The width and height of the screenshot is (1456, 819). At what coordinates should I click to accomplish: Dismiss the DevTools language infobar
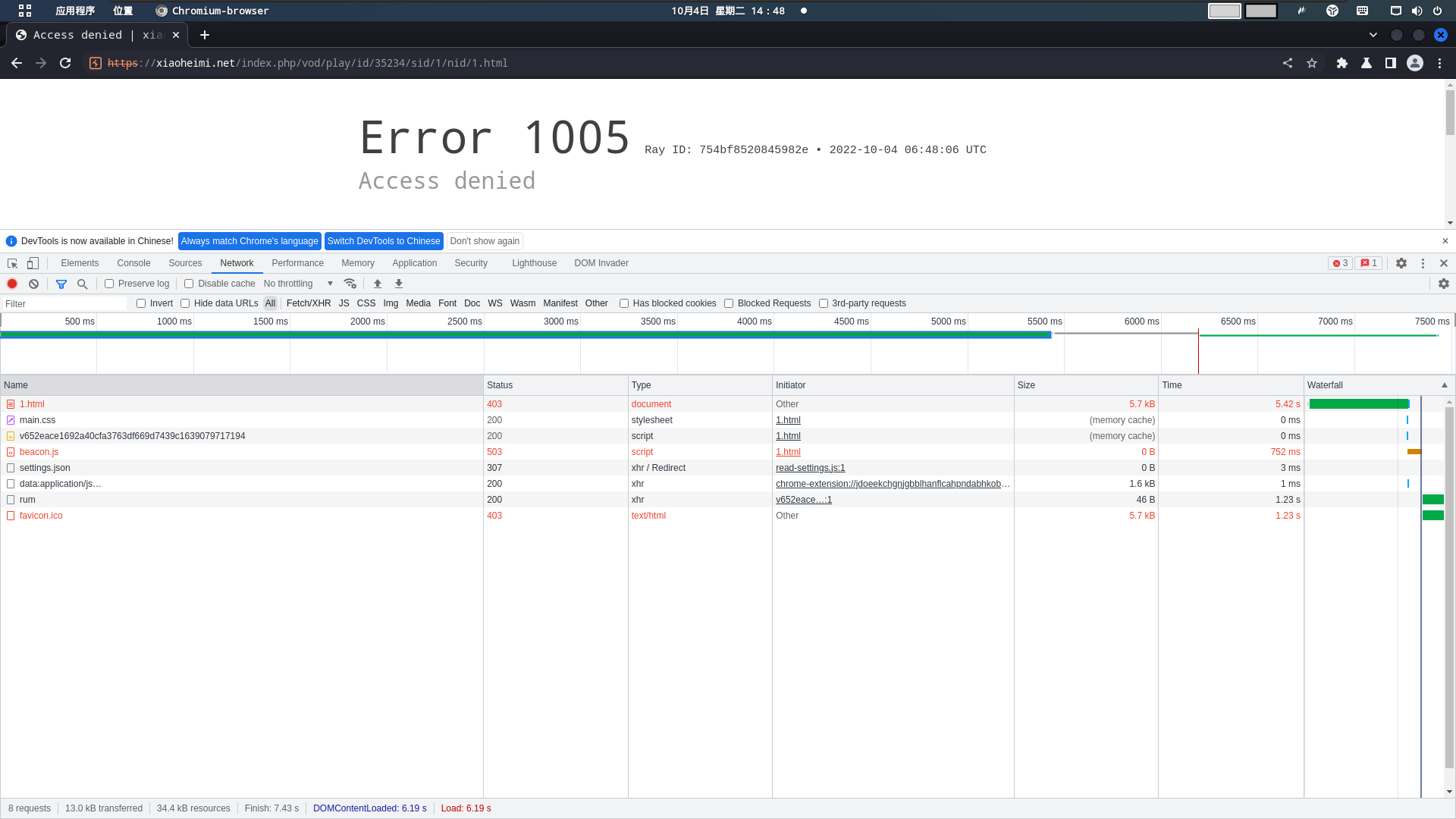click(x=1445, y=241)
